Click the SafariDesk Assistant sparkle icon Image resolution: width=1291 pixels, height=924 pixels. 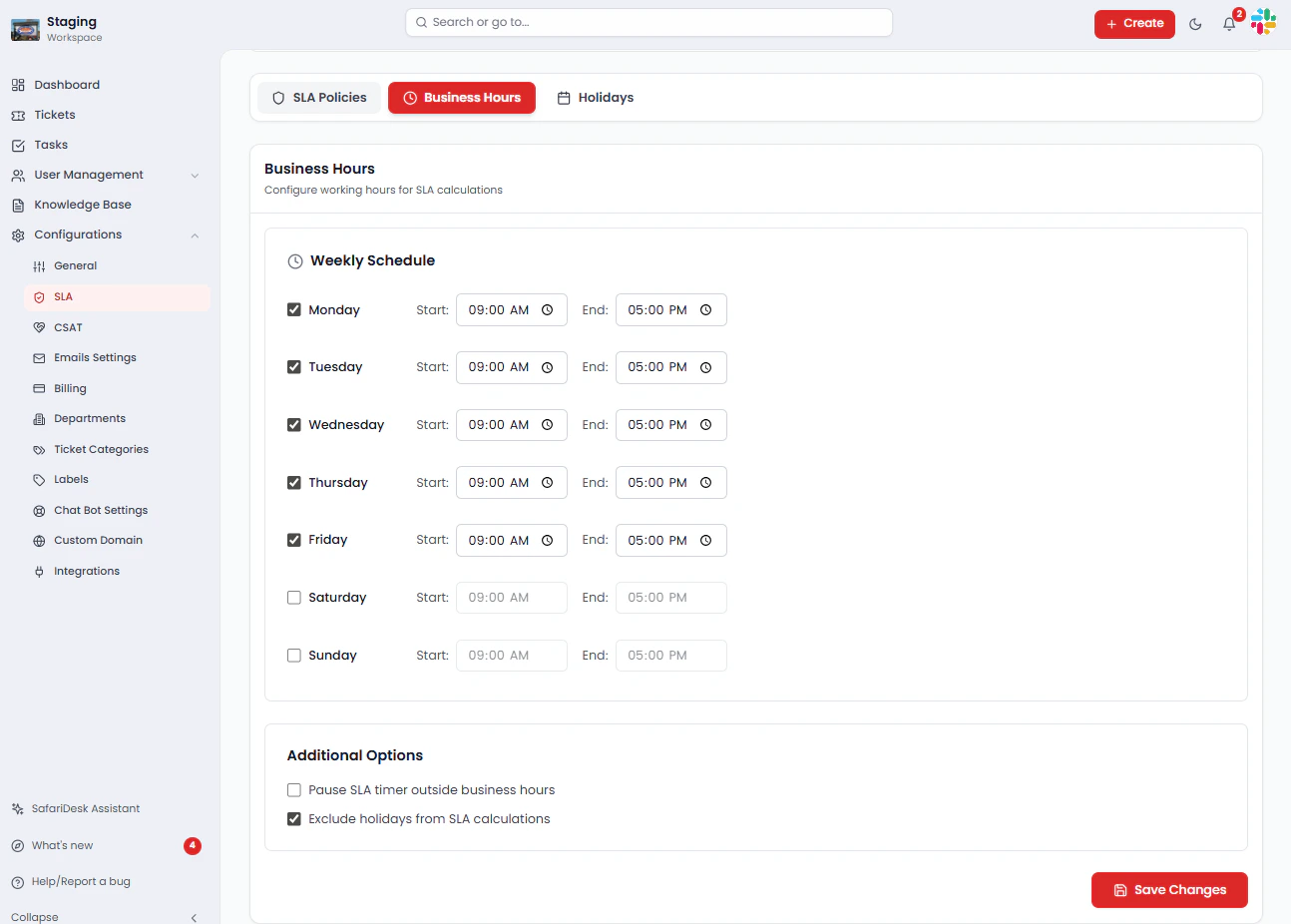click(x=18, y=809)
